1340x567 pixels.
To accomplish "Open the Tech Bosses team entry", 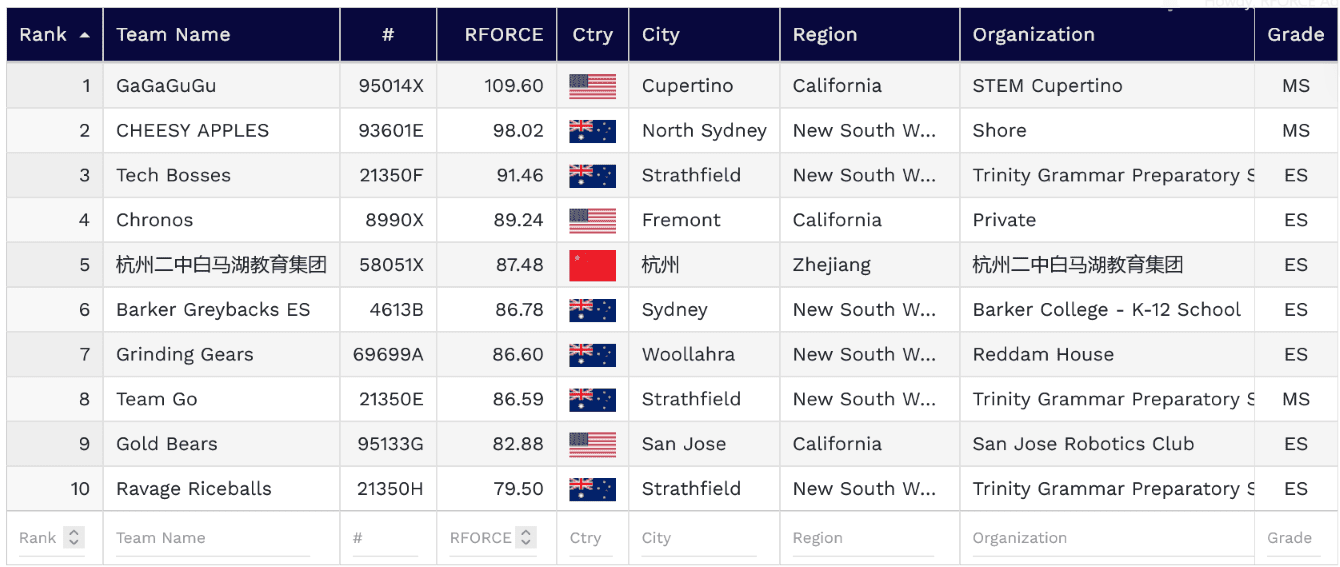I will [x=173, y=176].
